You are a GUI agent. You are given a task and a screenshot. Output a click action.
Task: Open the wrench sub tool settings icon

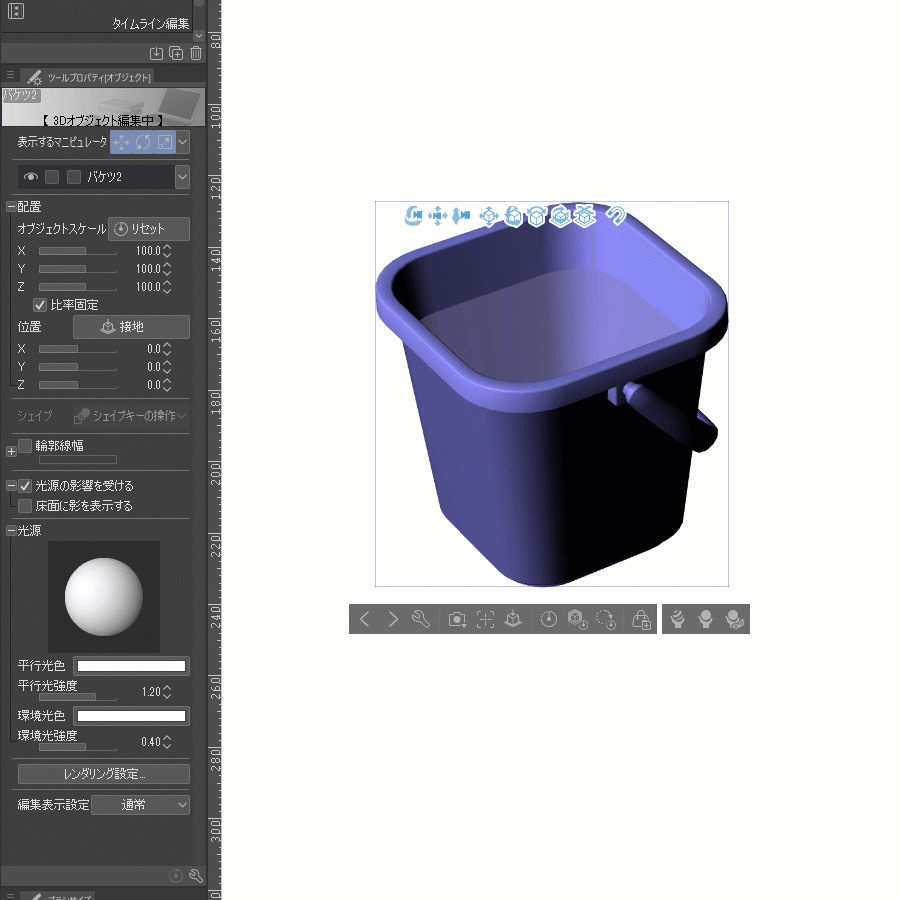click(x=420, y=619)
